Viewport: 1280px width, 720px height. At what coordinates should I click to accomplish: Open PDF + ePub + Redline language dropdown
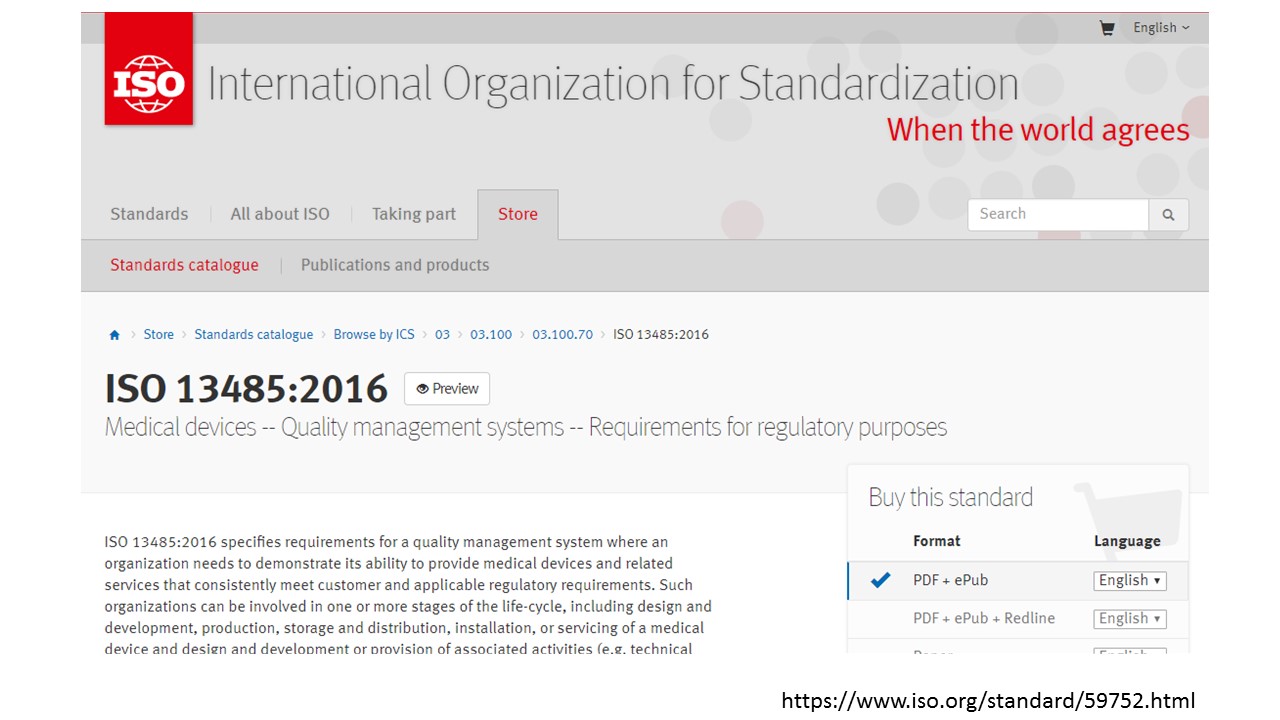coord(1130,618)
